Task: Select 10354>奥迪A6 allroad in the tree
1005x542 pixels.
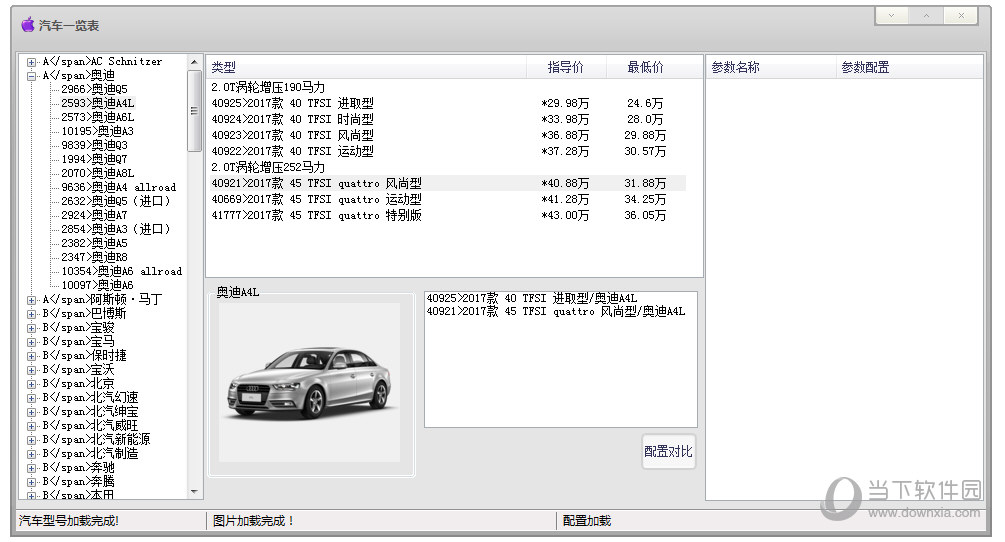Action: 122,272
